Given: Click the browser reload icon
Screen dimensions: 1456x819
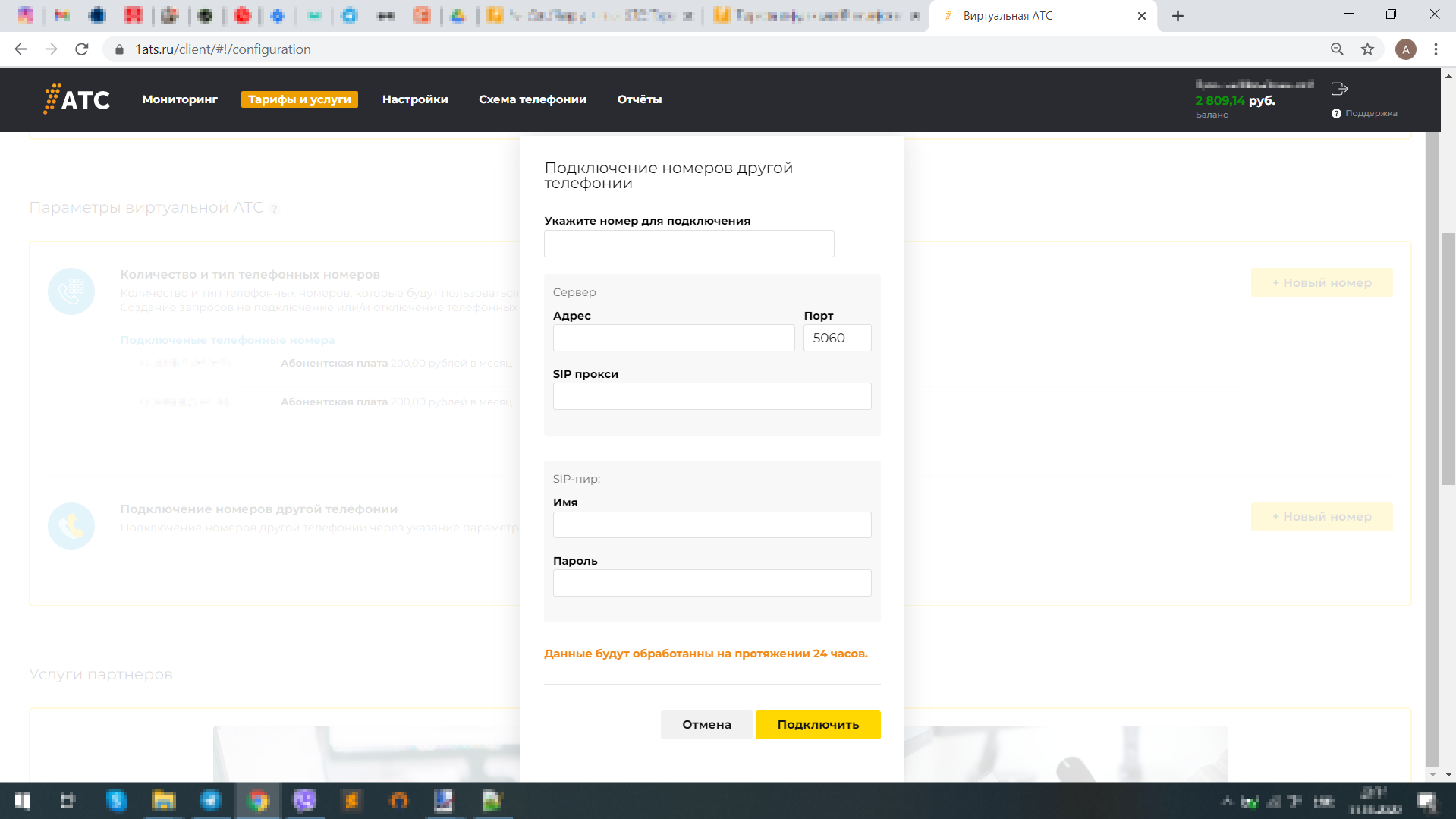Looking at the screenshot, I should tap(82, 49).
